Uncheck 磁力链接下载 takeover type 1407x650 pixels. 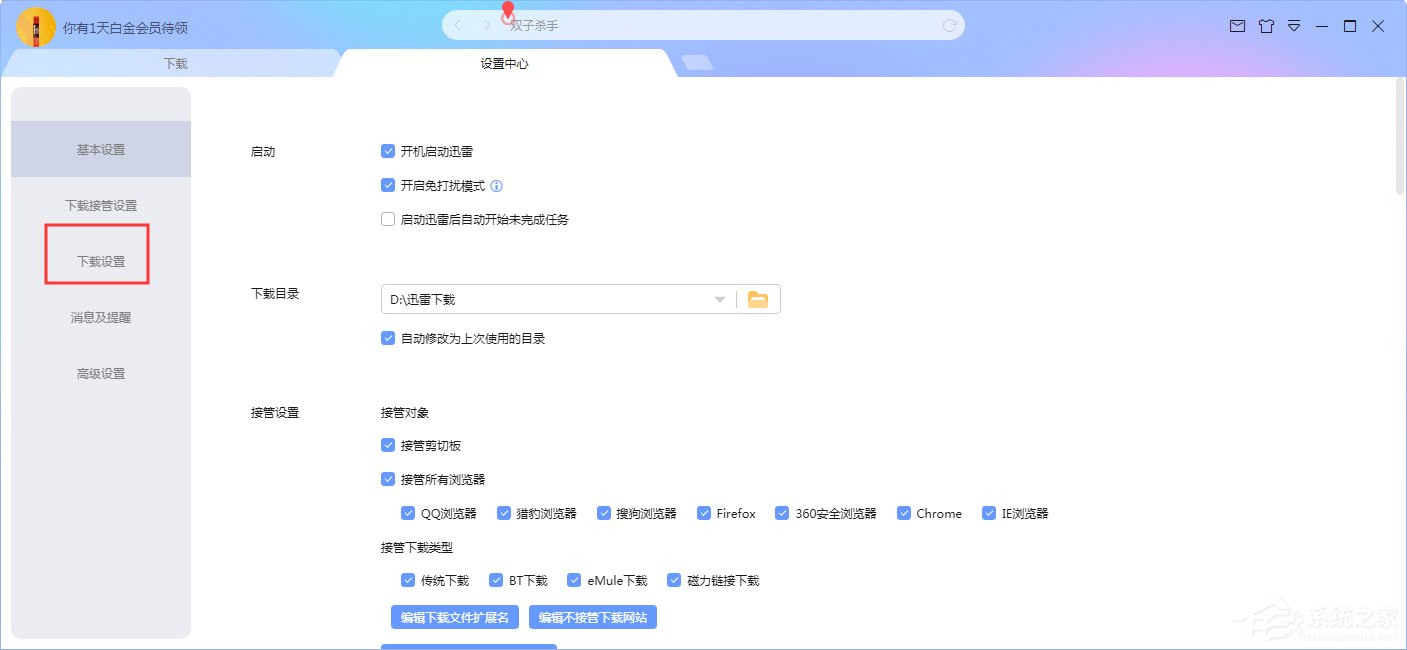point(673,579)
